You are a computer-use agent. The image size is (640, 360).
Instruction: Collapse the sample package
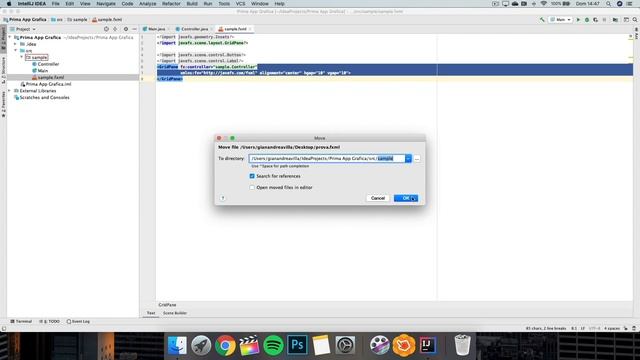[22, 57]
